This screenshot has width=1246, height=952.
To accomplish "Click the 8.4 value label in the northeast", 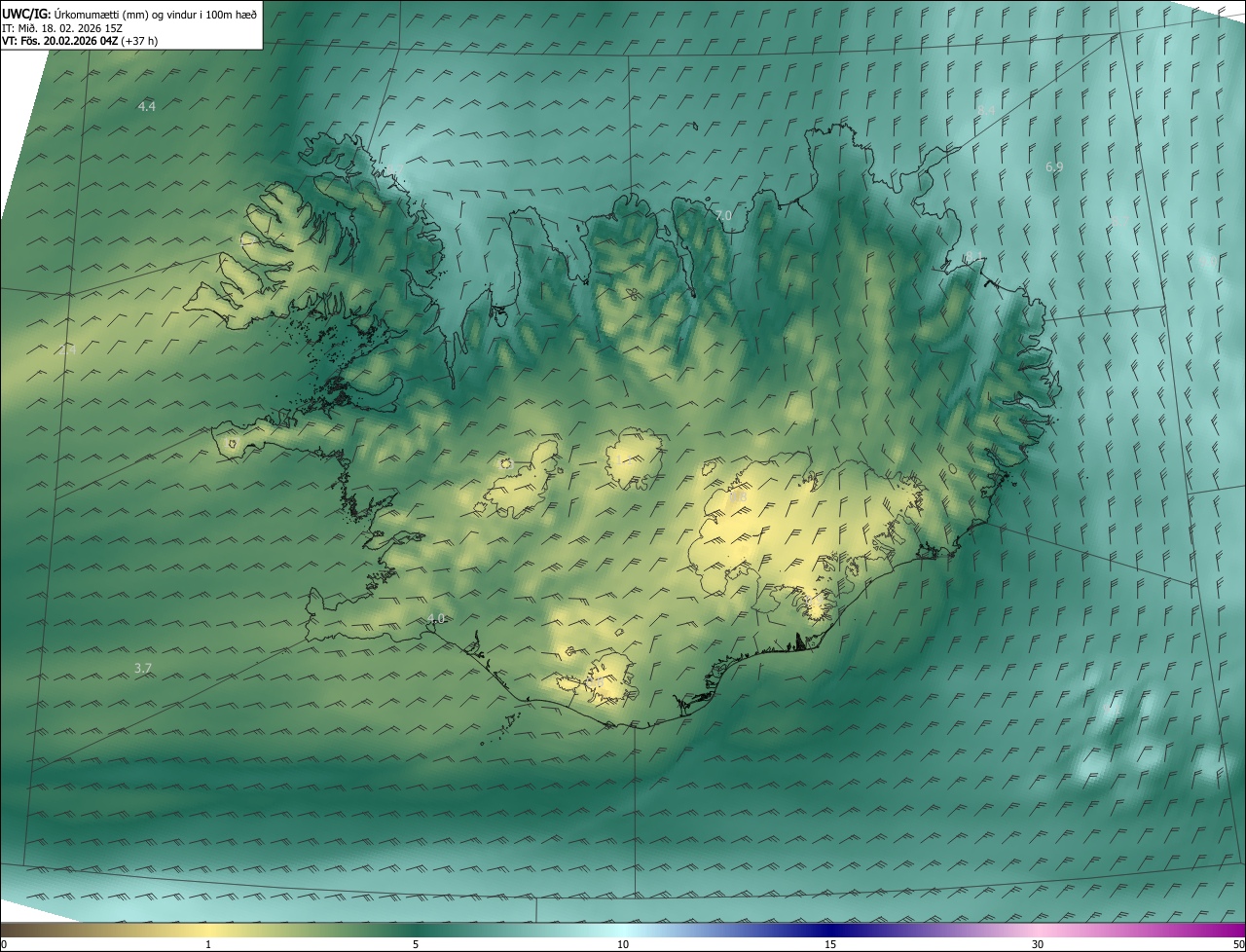I will 987,110.
